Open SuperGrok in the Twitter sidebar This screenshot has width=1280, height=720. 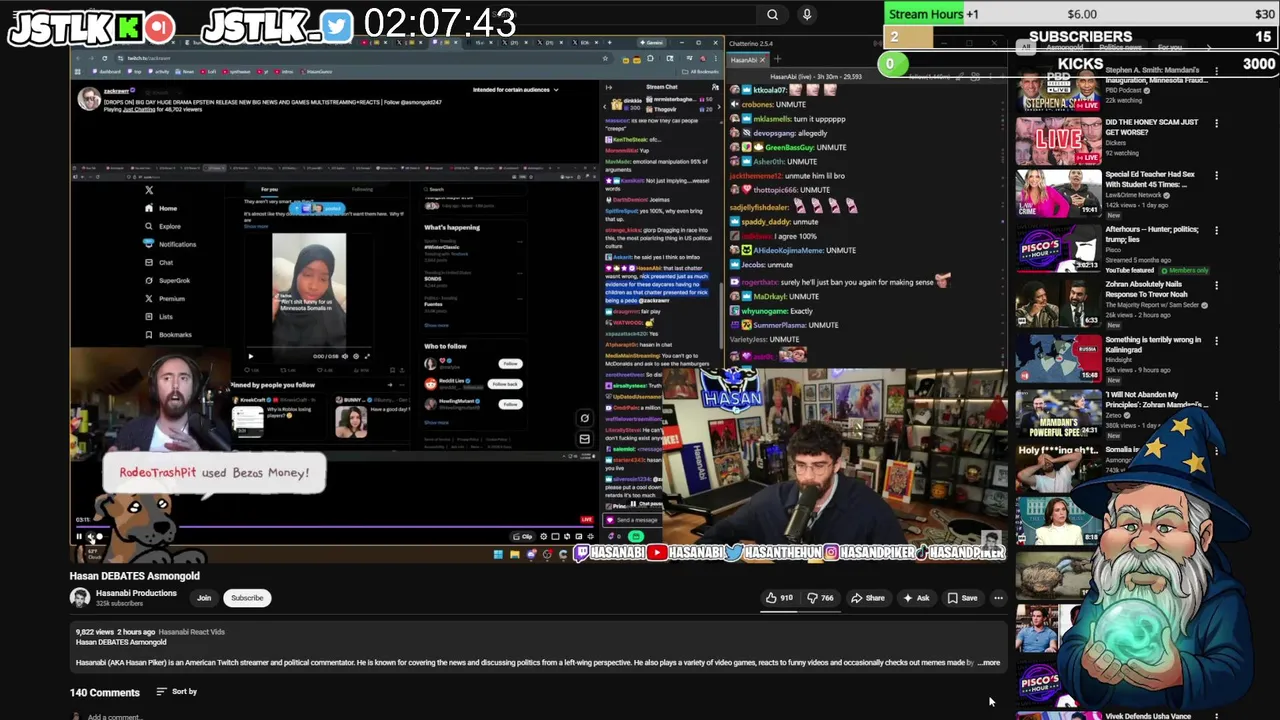(x=167, y=280)
